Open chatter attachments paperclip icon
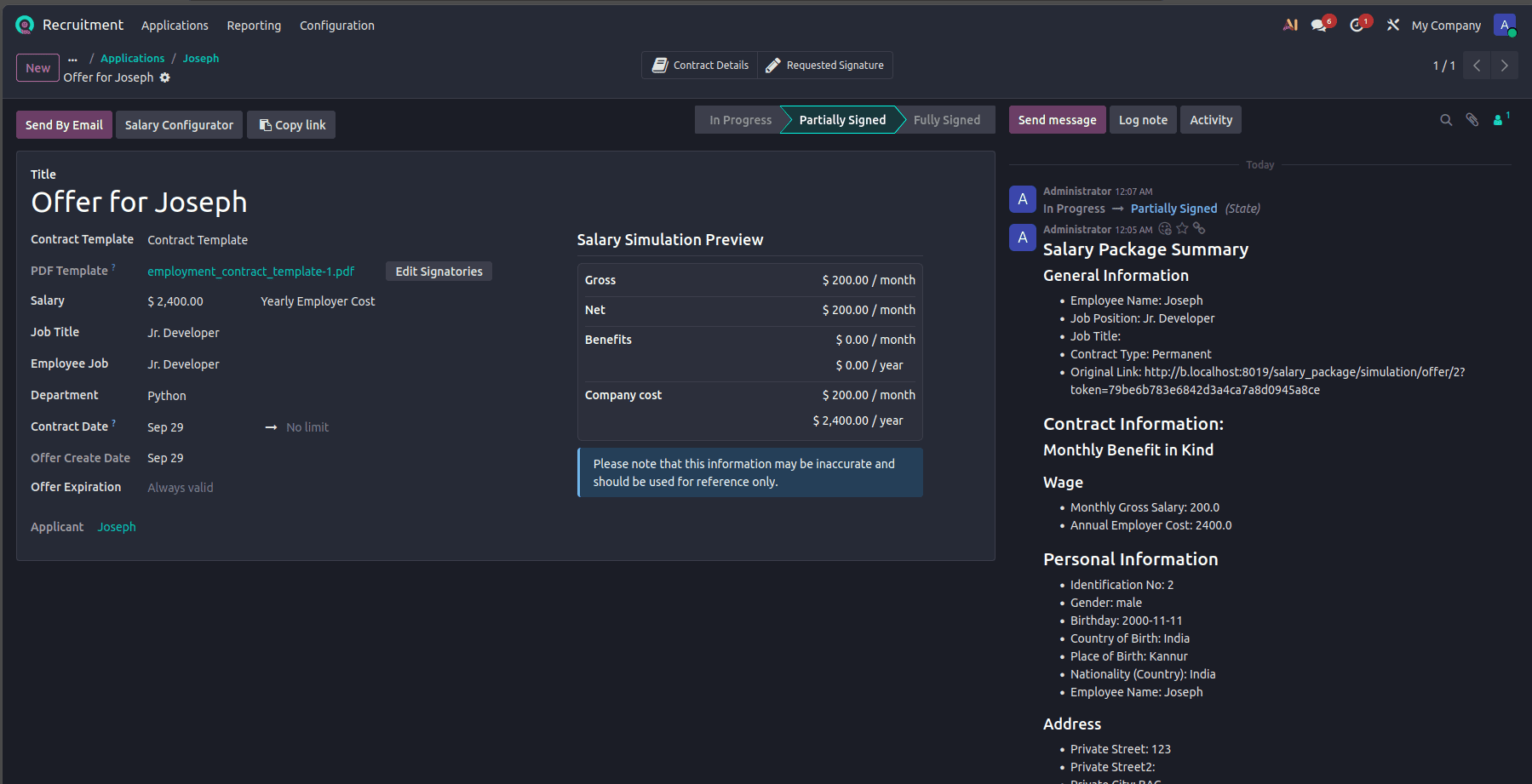1532x784 pixels. (1472, 120)
